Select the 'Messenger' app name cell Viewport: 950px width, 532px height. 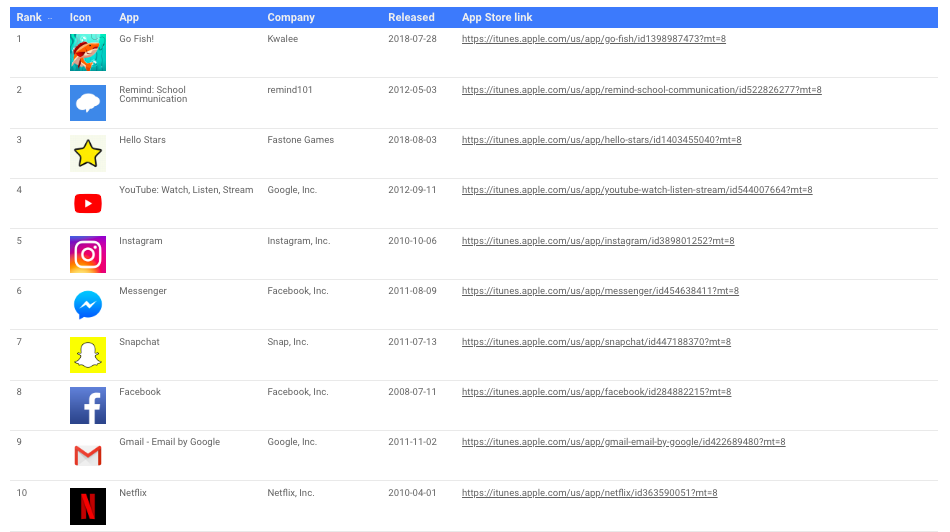[143, 291]
